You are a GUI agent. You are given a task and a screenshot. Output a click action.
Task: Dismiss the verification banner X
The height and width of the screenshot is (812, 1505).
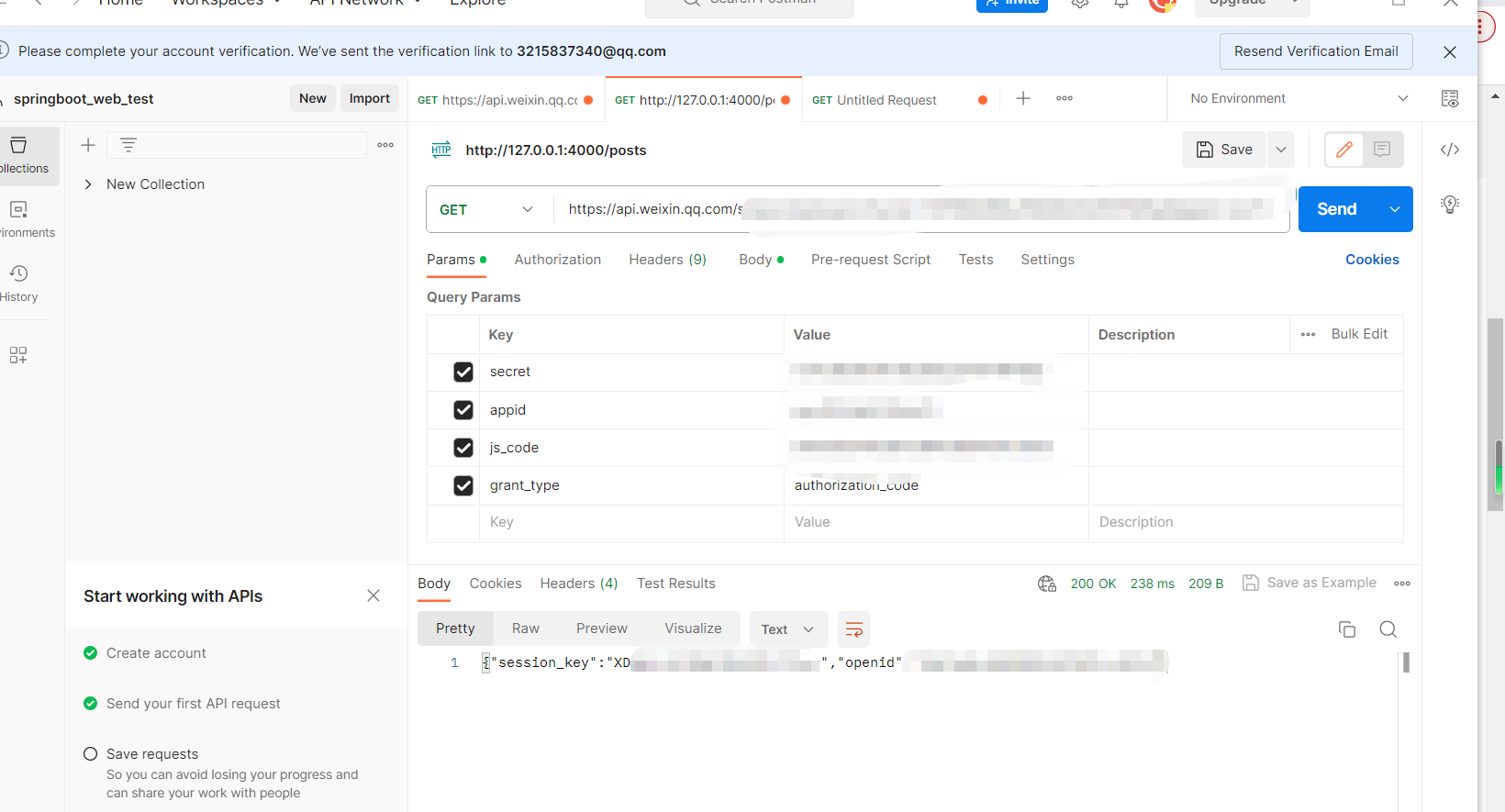[x=1450, y=51]
